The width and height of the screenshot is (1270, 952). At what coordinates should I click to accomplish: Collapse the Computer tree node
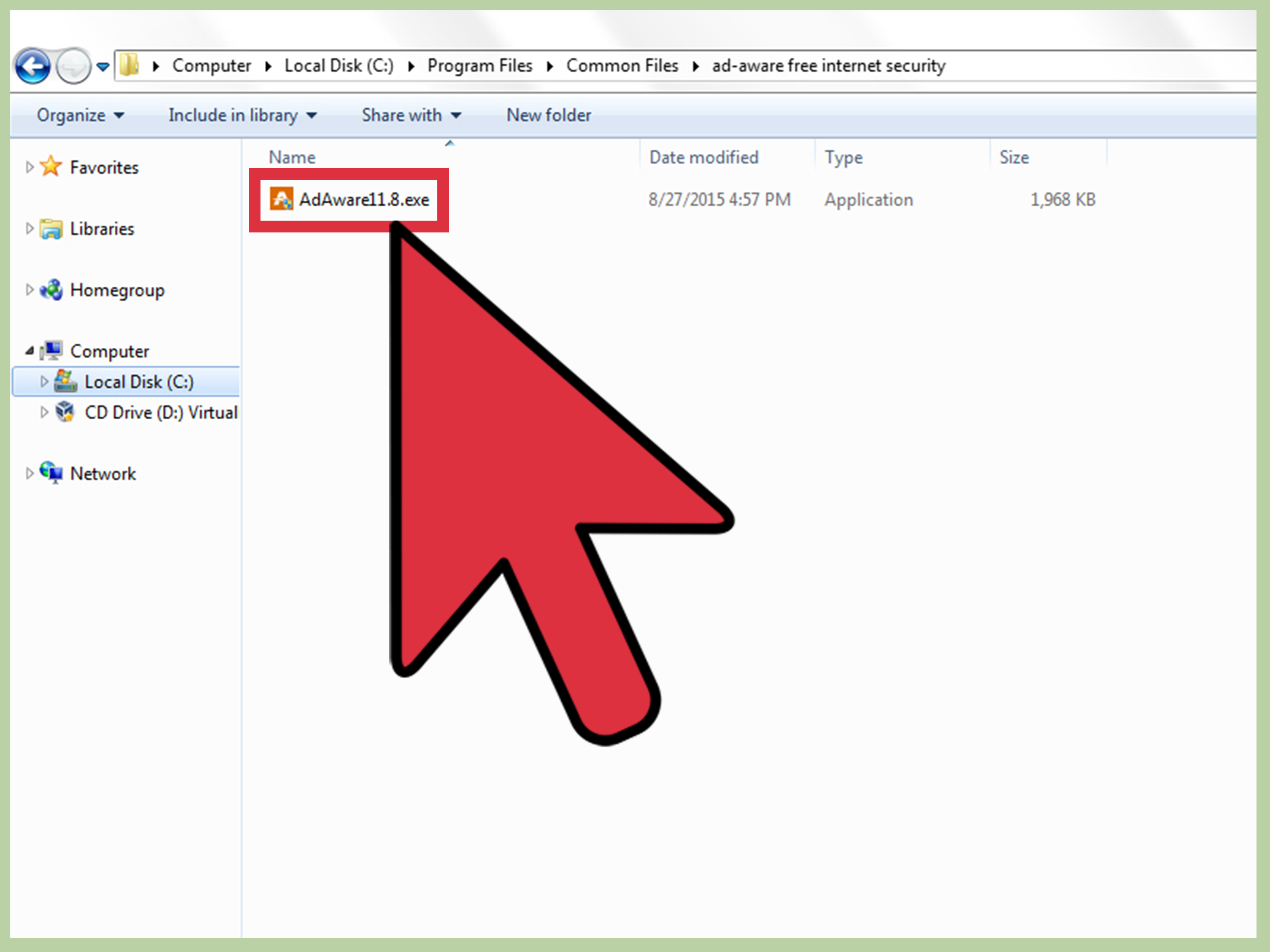point(30,350)
